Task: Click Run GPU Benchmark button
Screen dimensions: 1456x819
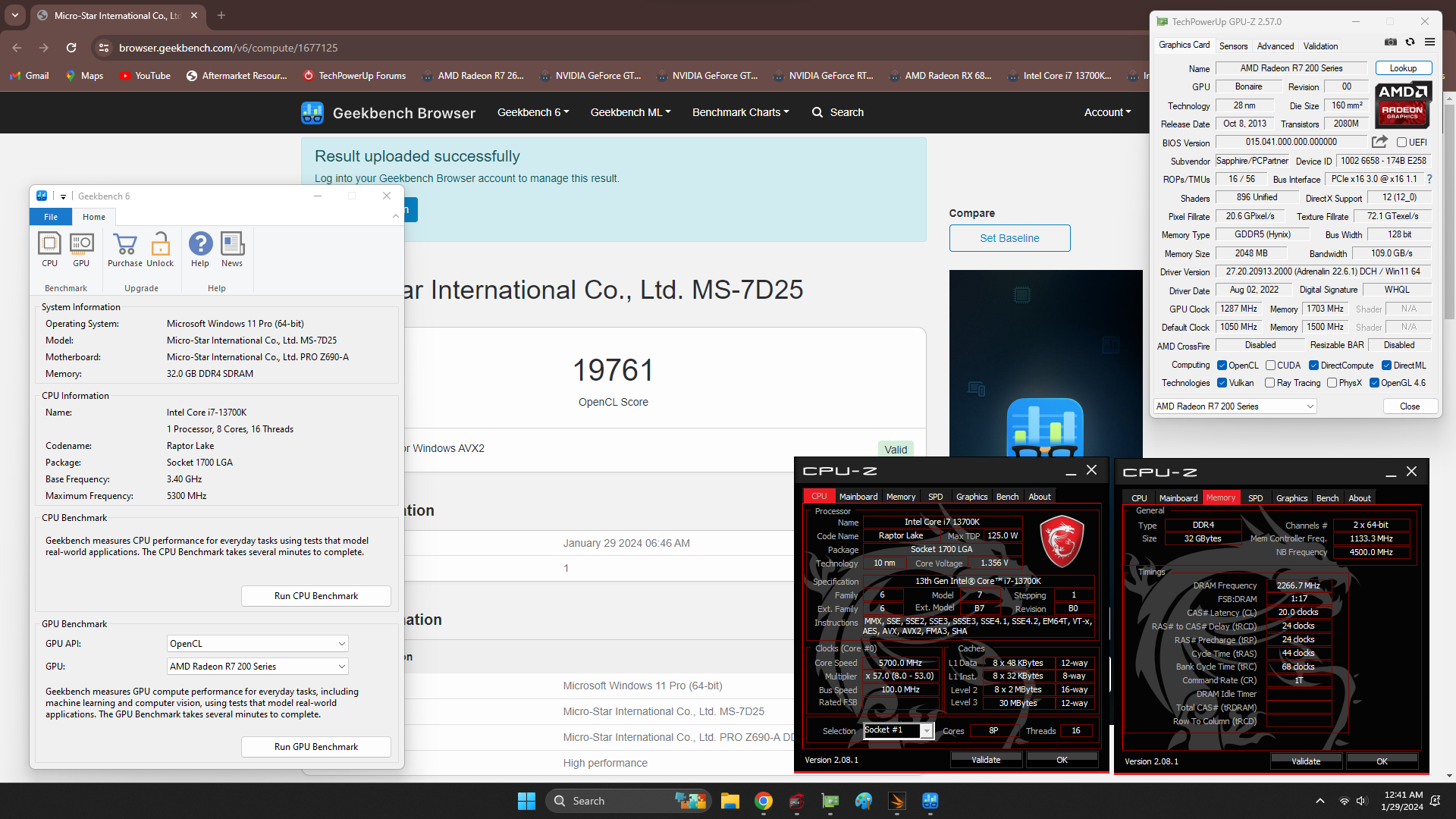Action: pyautogui.click(x=316, y=747)
